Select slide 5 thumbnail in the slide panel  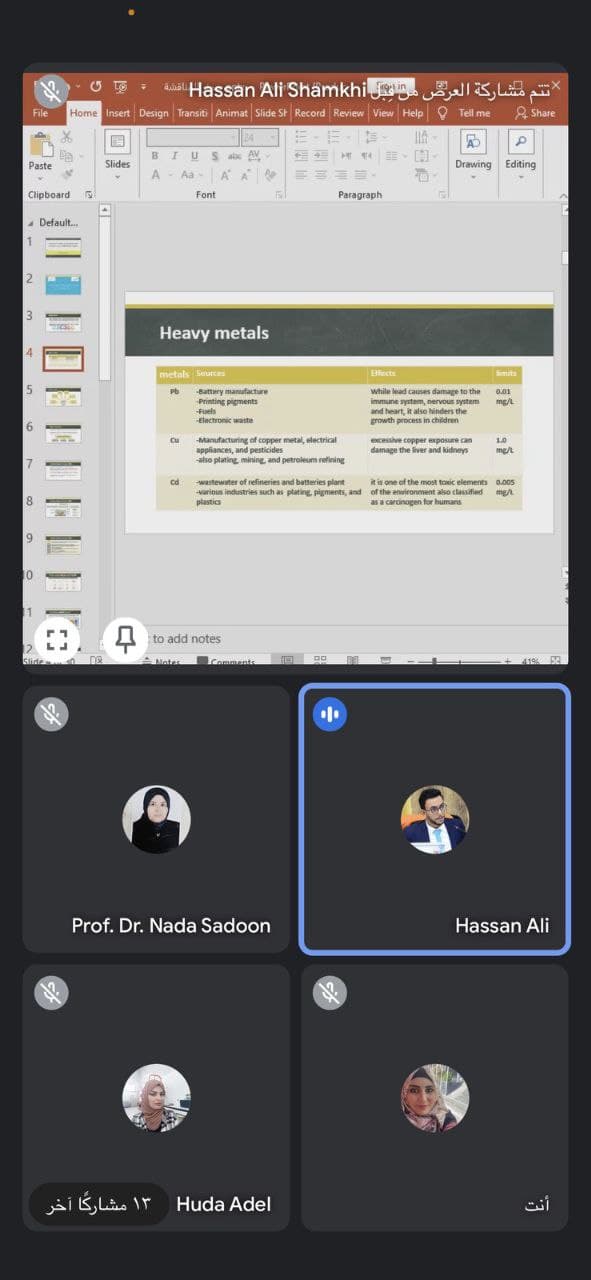(x=63, y=396)
